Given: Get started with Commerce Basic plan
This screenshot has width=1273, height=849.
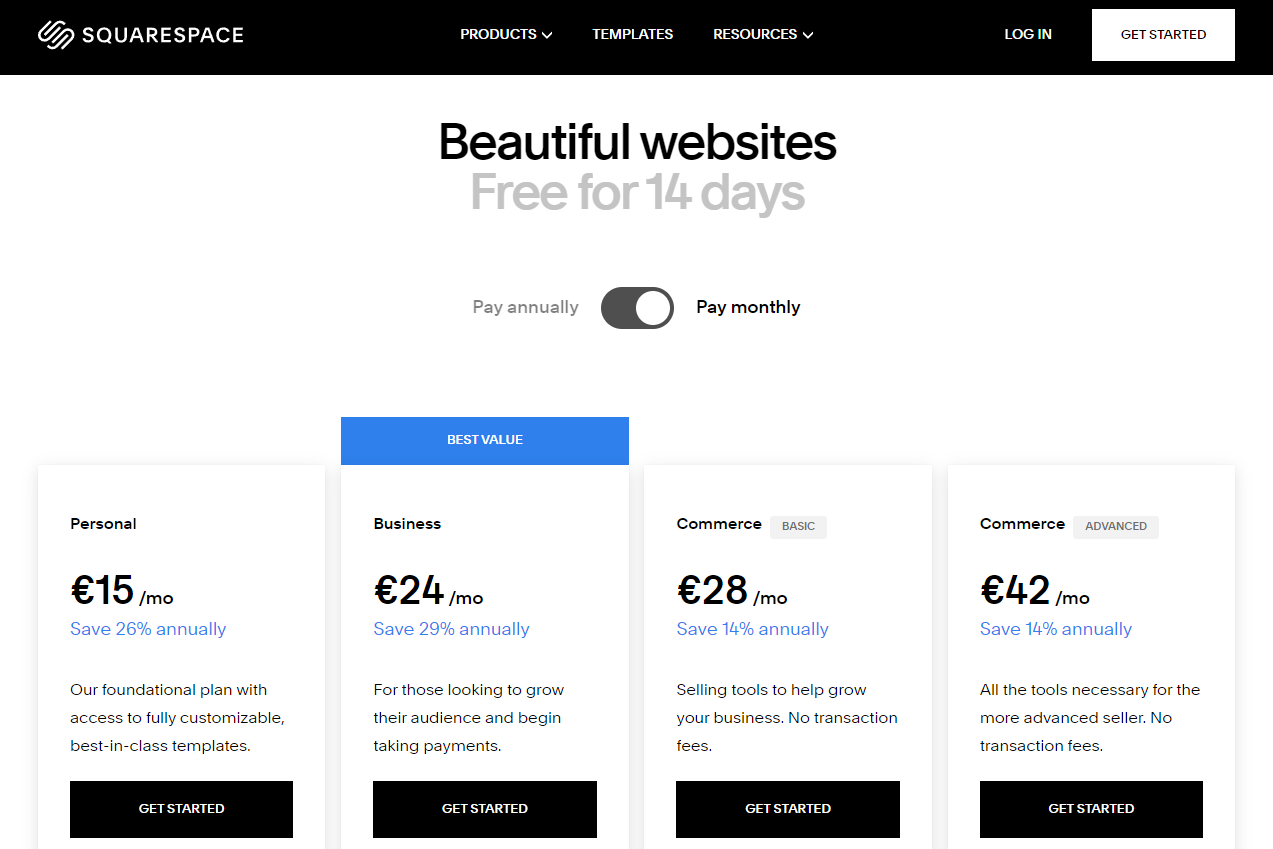Looking at the screenshot, I should (787, 808).
